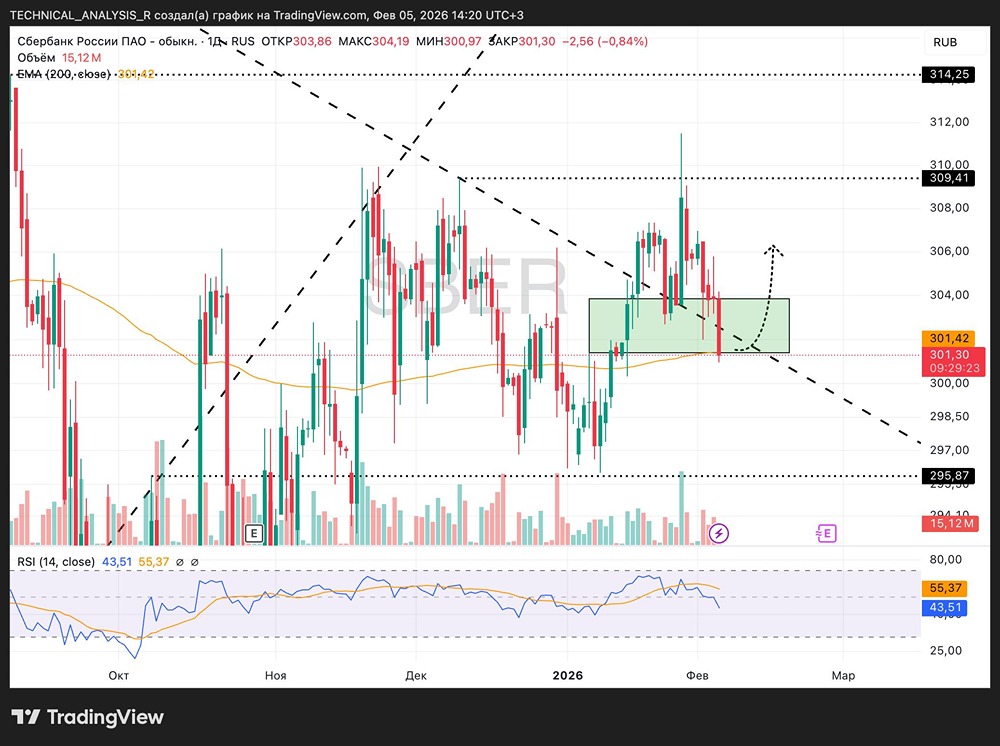Click the orange 301,42 EMA label on price axis

(948, 339)
